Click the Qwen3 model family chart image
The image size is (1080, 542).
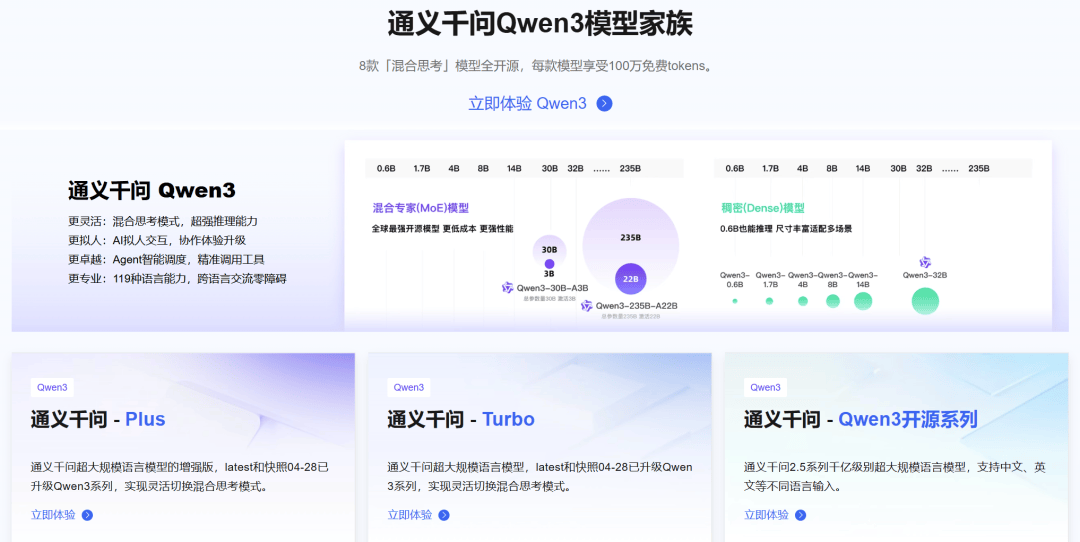point(698,236)
